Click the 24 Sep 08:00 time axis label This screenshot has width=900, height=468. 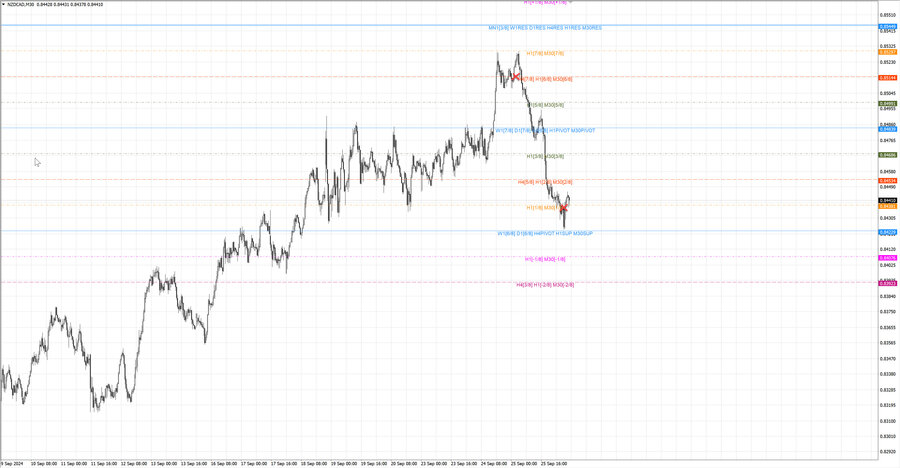coord(494,463)
